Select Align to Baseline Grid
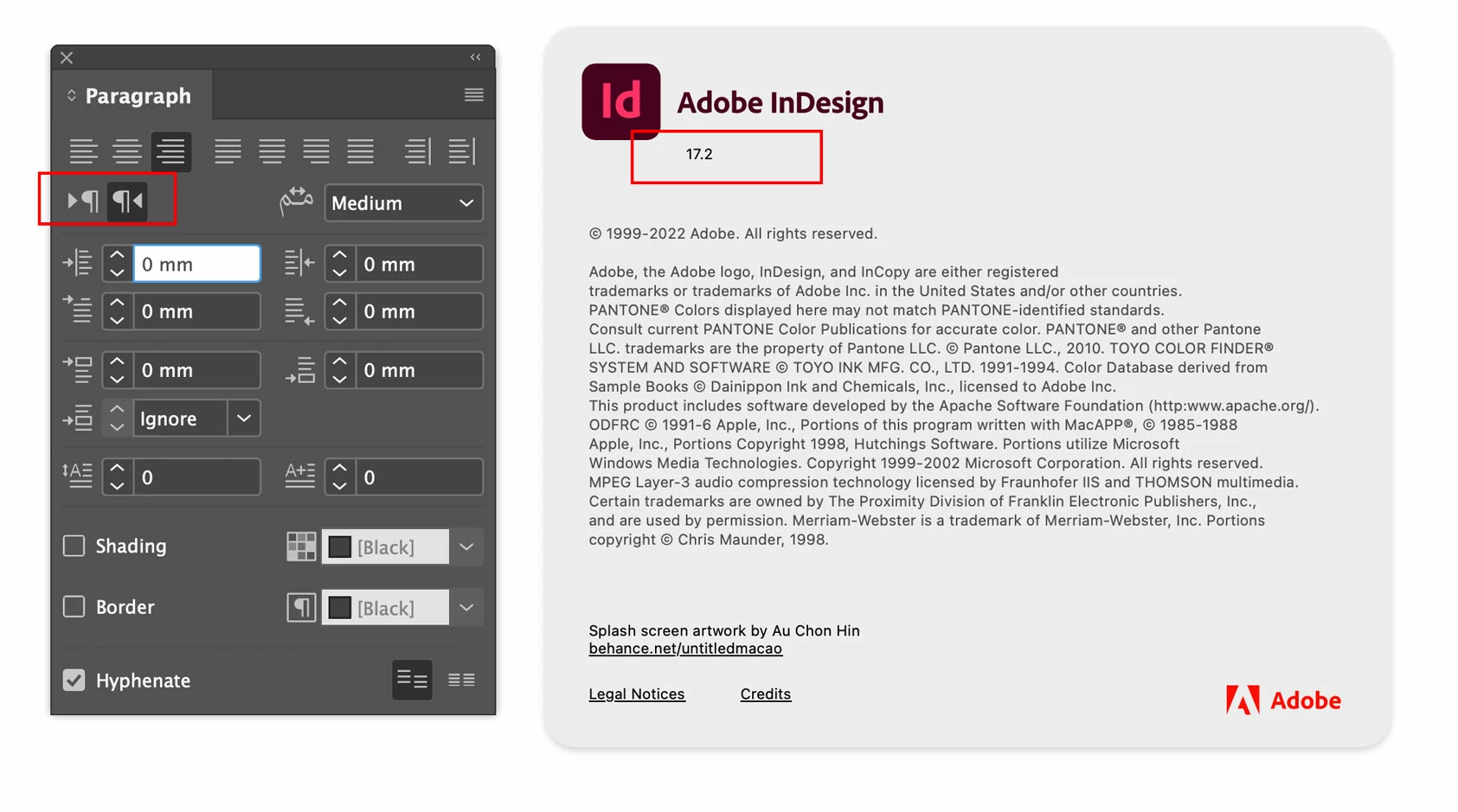This screenshot has width=1458, height=812. pos(461,681)
